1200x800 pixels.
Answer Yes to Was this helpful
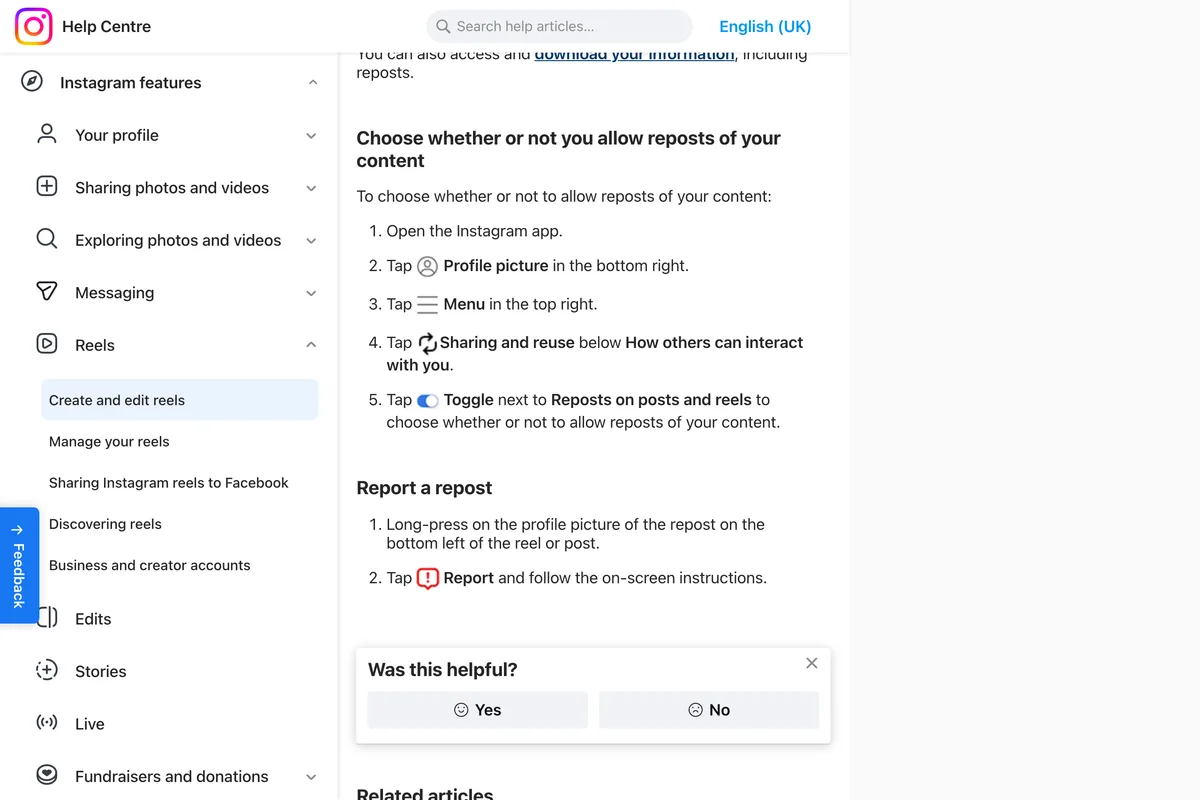[x=477, y=710]
